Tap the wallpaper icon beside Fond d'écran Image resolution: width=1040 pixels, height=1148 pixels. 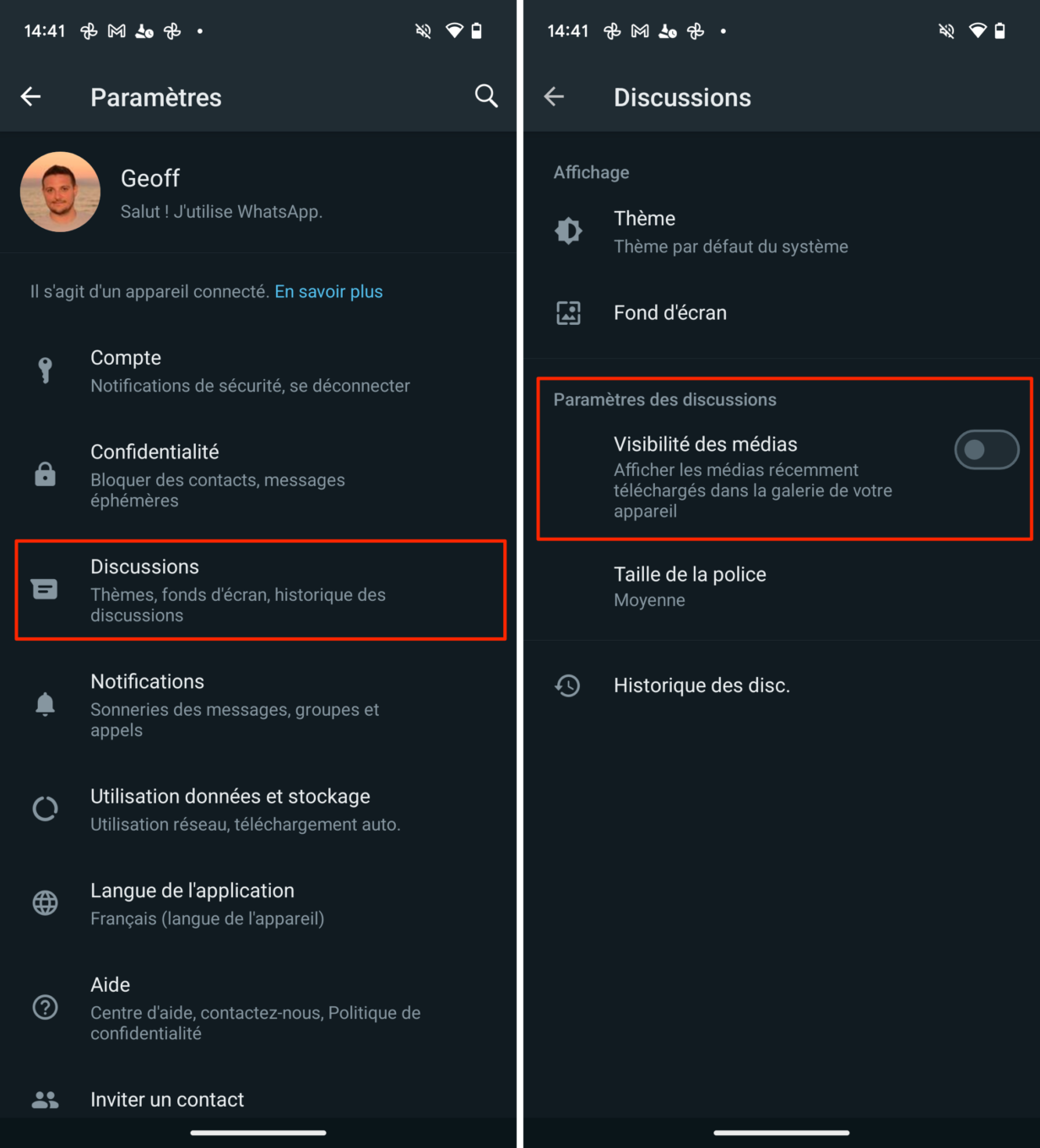coord(568,313)
